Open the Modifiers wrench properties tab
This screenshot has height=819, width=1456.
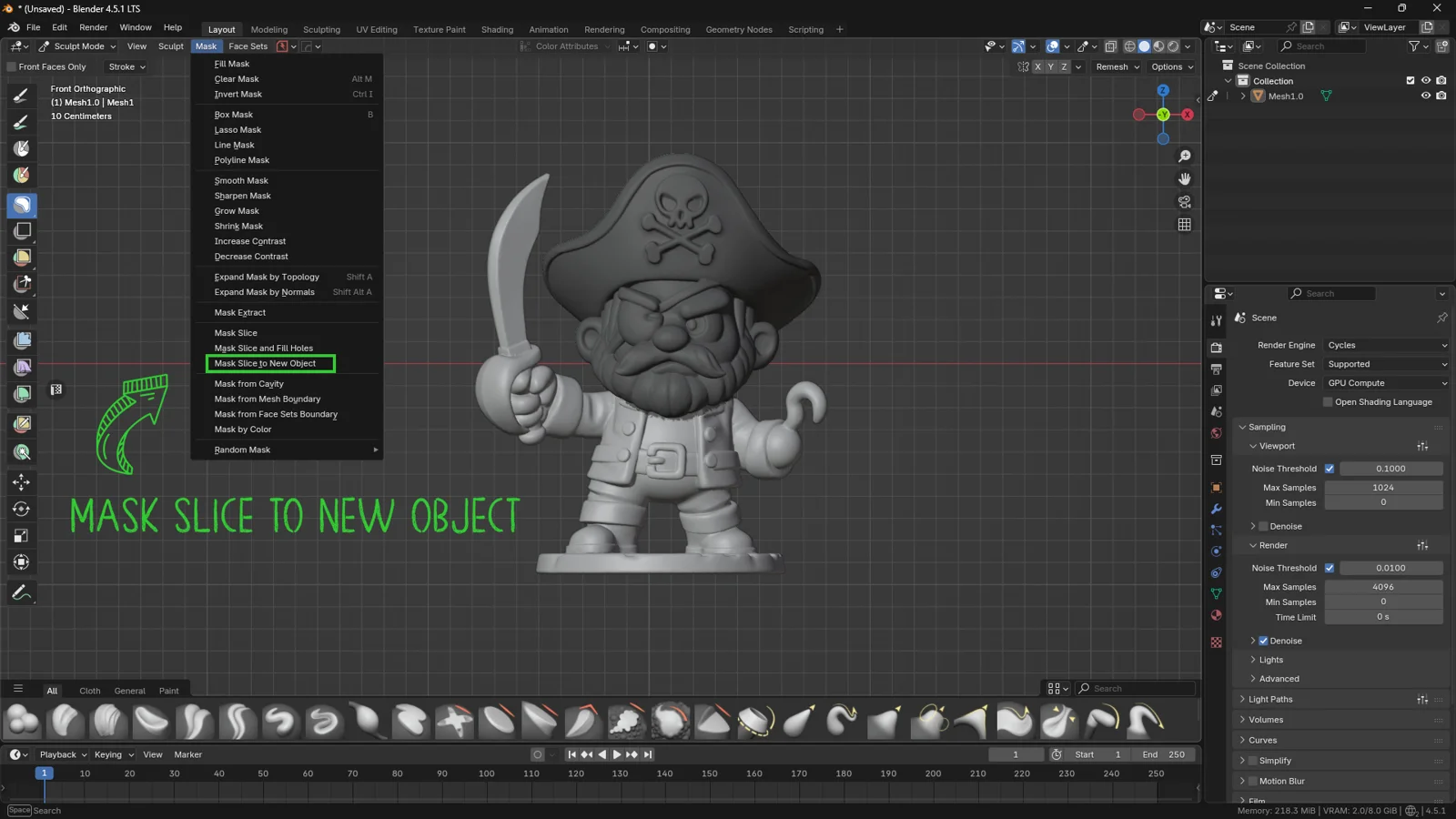tap(1216, 509)
